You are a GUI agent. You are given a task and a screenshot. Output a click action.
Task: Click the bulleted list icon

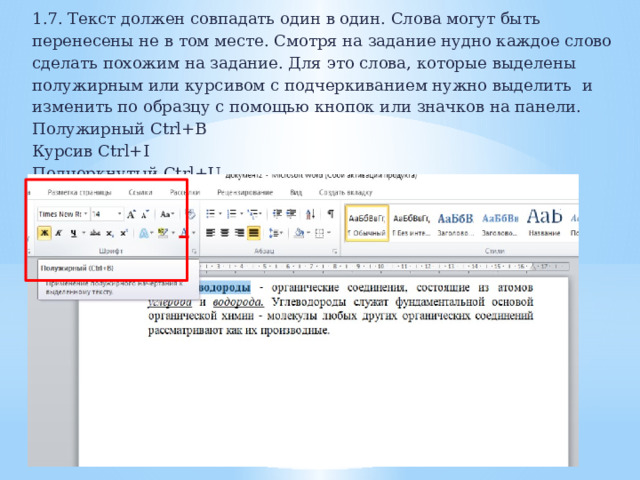tap(210, 213)
